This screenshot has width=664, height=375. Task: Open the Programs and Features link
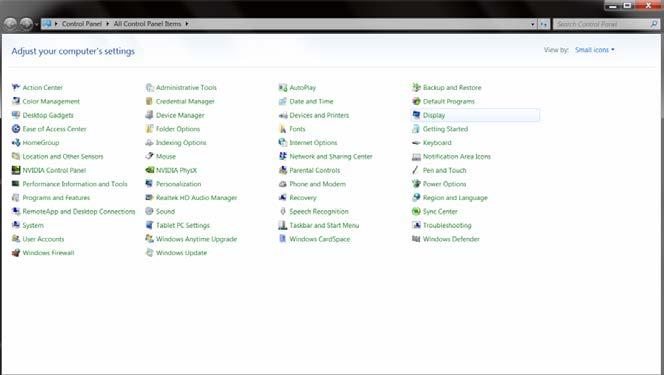coord(56,198)
